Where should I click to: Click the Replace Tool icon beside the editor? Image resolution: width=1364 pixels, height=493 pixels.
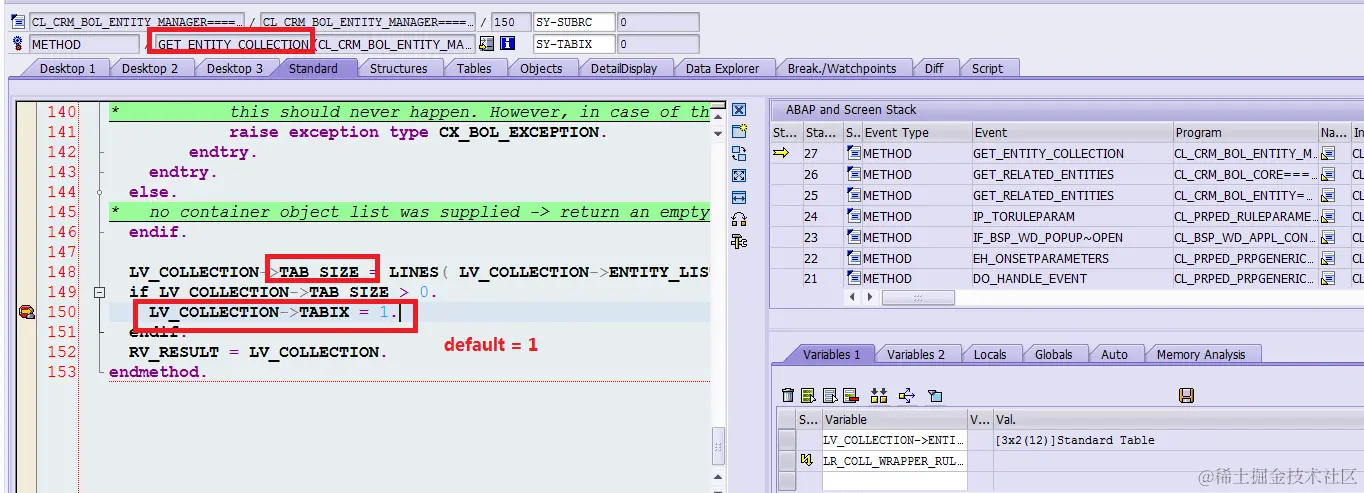740,154
